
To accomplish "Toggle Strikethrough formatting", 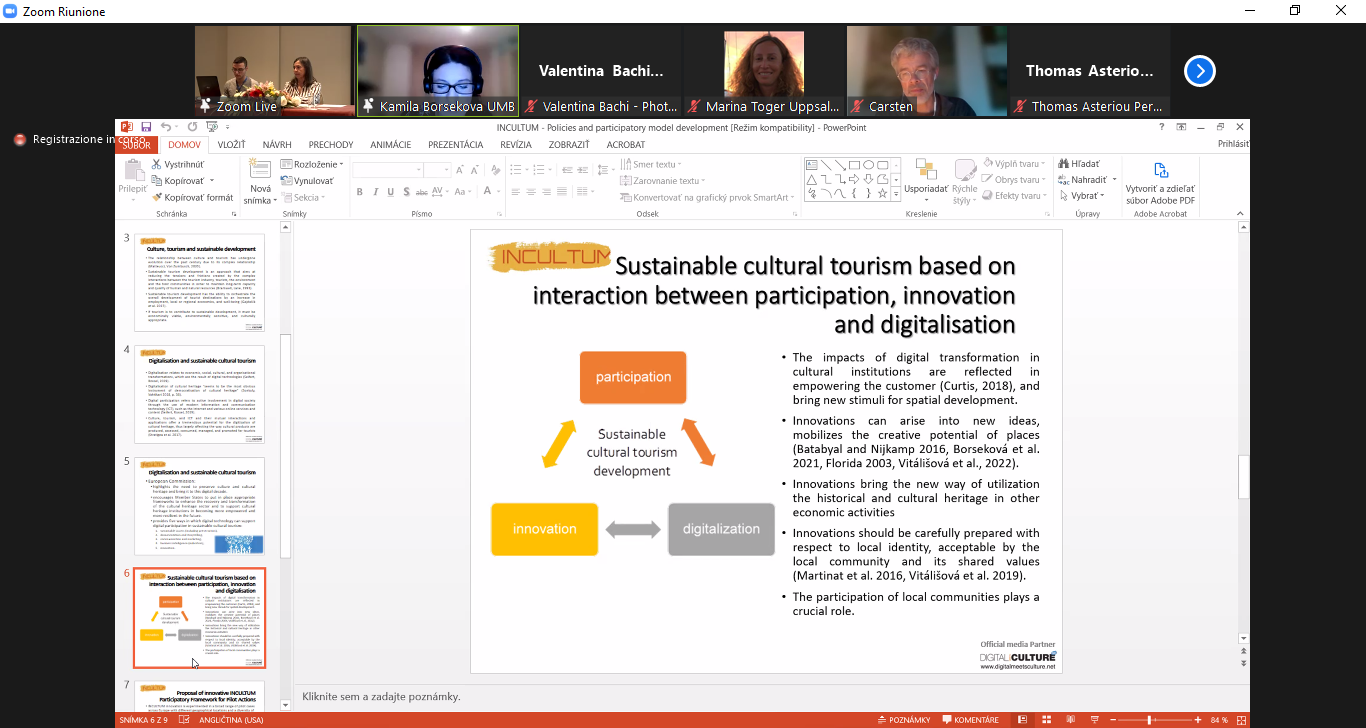I will coord(422,192).
